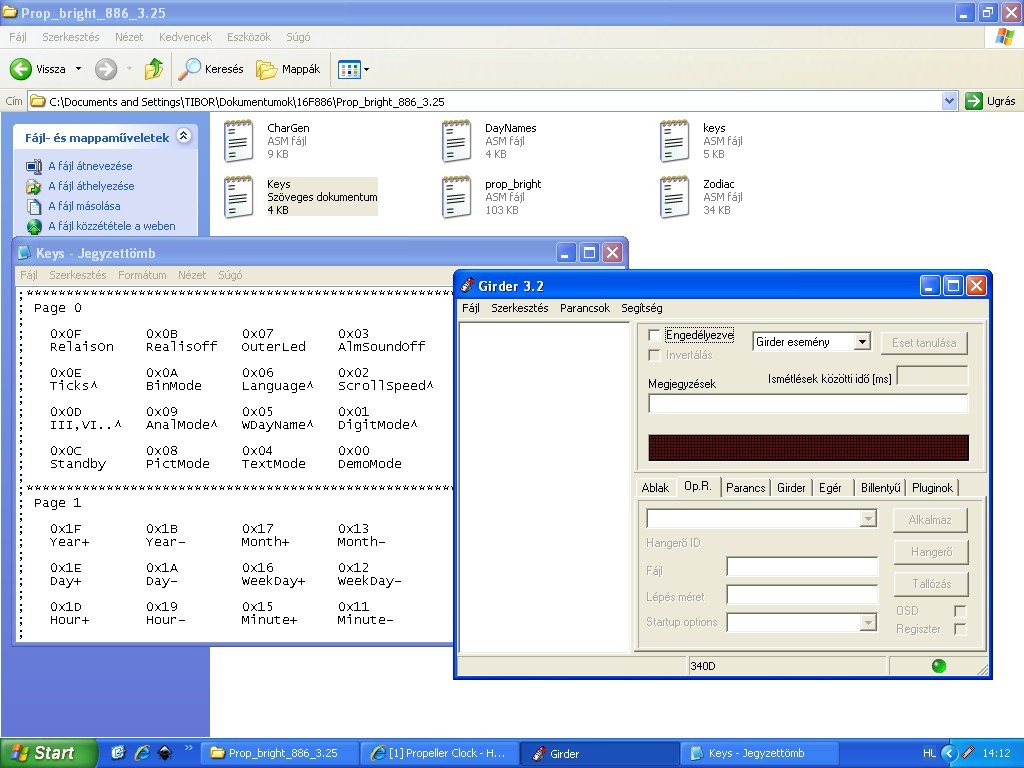Click the Ismétlések közötti idő field

932,376
